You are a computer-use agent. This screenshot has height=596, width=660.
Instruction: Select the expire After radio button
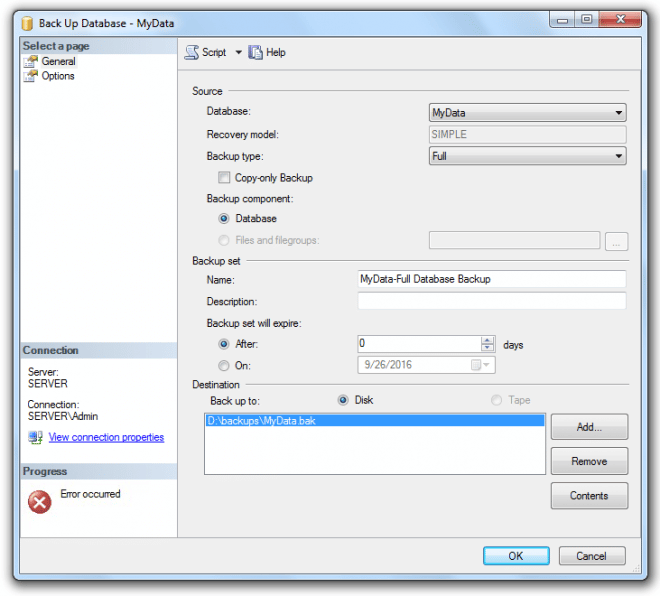pyautogui.click(x=224, y=344)
